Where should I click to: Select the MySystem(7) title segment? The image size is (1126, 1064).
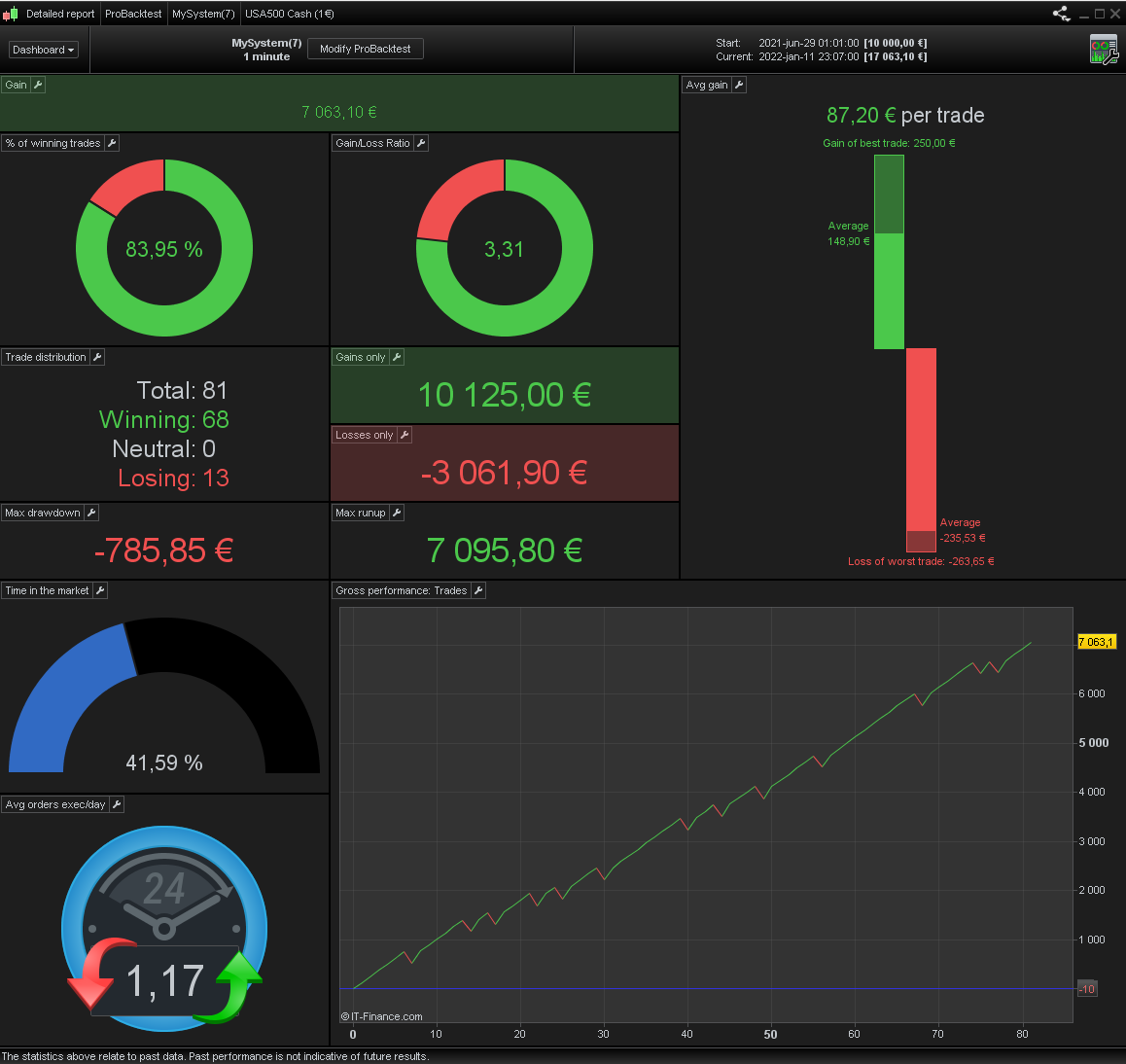pyautogui.click(x=203, y=14)
